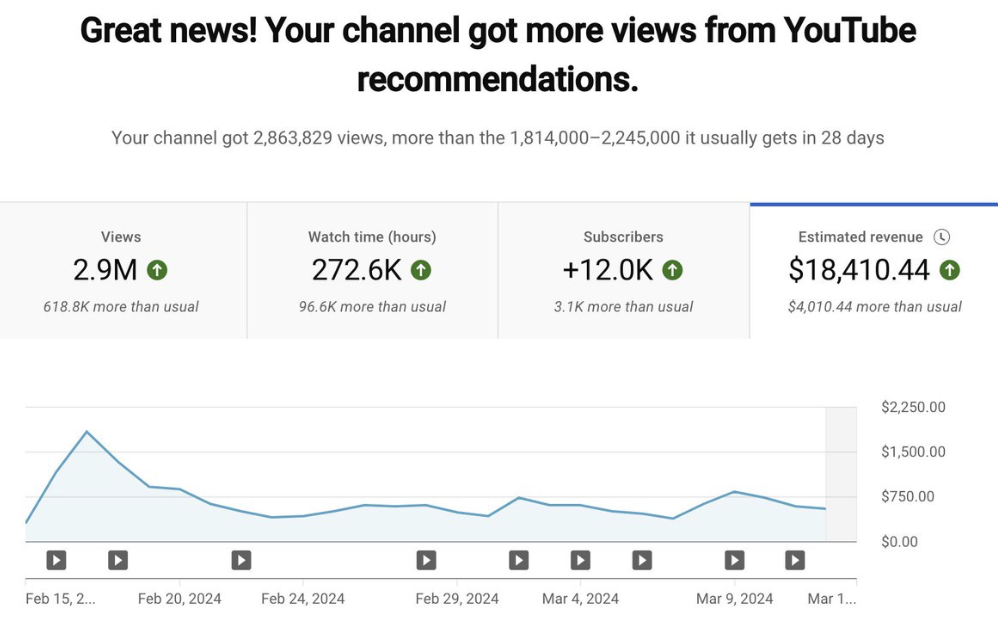Open the video marker after Mar 4 before Mar 9
Screen dimensions: 998x622
point(642,560)
